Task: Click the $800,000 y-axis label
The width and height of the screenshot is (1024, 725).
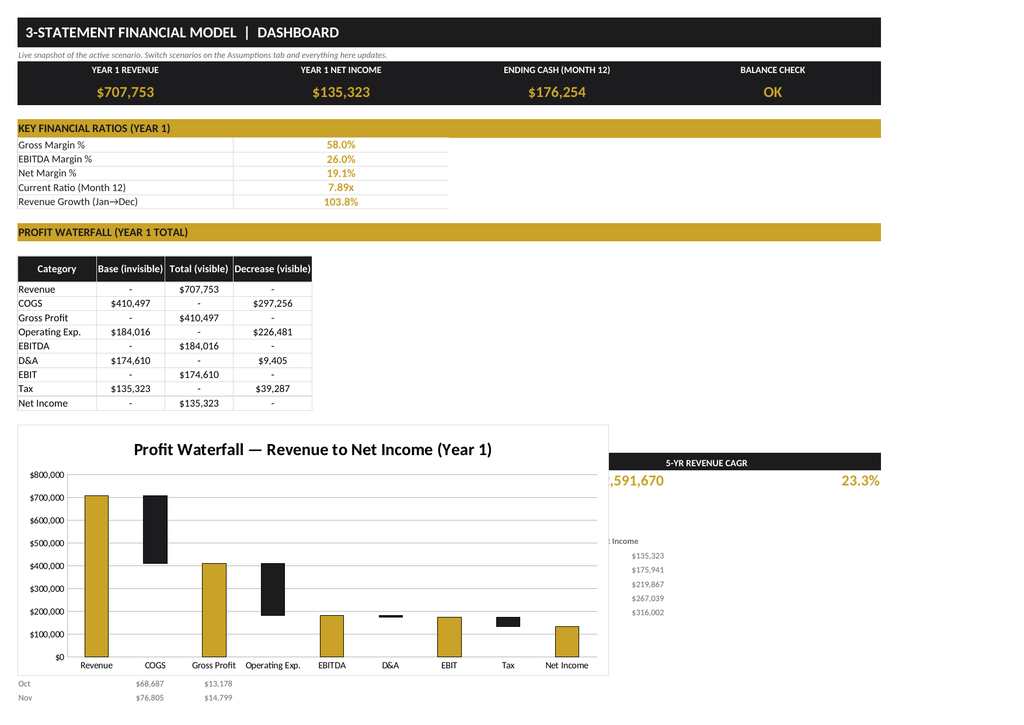Action: click(47, 475)
